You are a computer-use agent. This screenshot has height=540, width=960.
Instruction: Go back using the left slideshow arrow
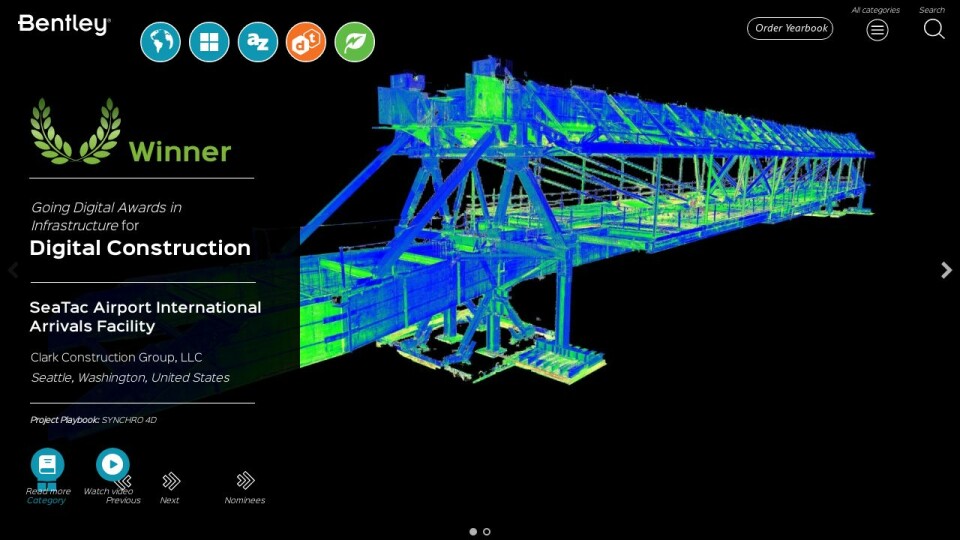(13, 270)
